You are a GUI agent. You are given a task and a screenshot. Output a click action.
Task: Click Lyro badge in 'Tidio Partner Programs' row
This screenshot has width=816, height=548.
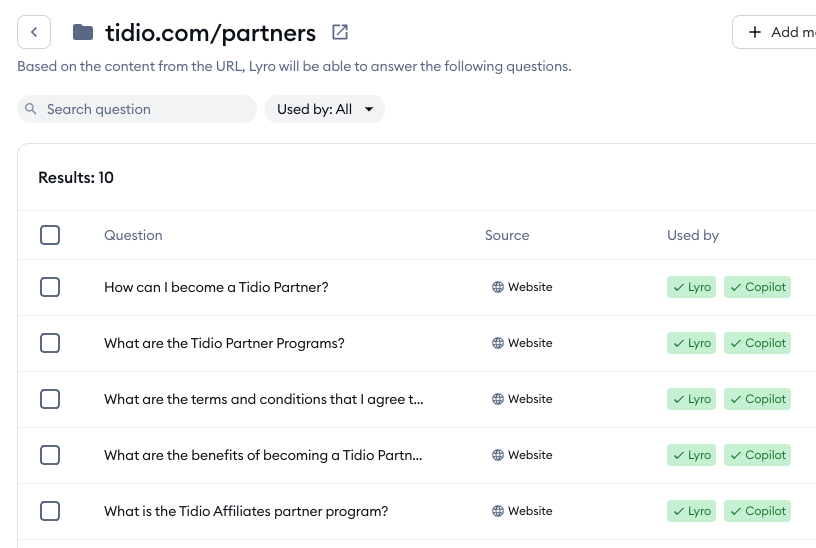click(x=692, y=343)
